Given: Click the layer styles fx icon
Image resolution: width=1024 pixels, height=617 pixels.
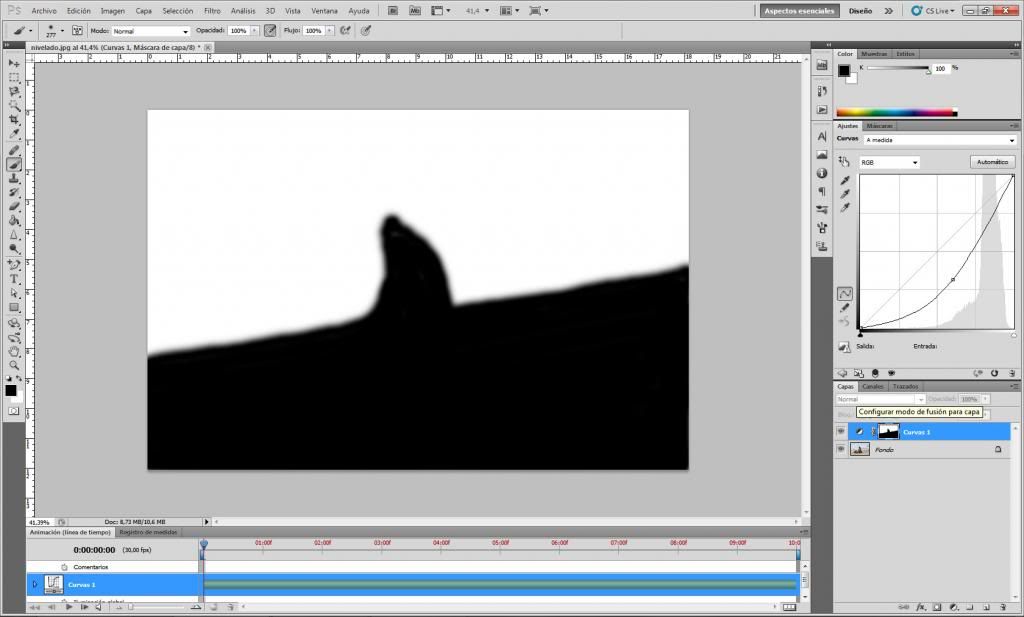Looking at the screenshot, I should click(920, 607).
